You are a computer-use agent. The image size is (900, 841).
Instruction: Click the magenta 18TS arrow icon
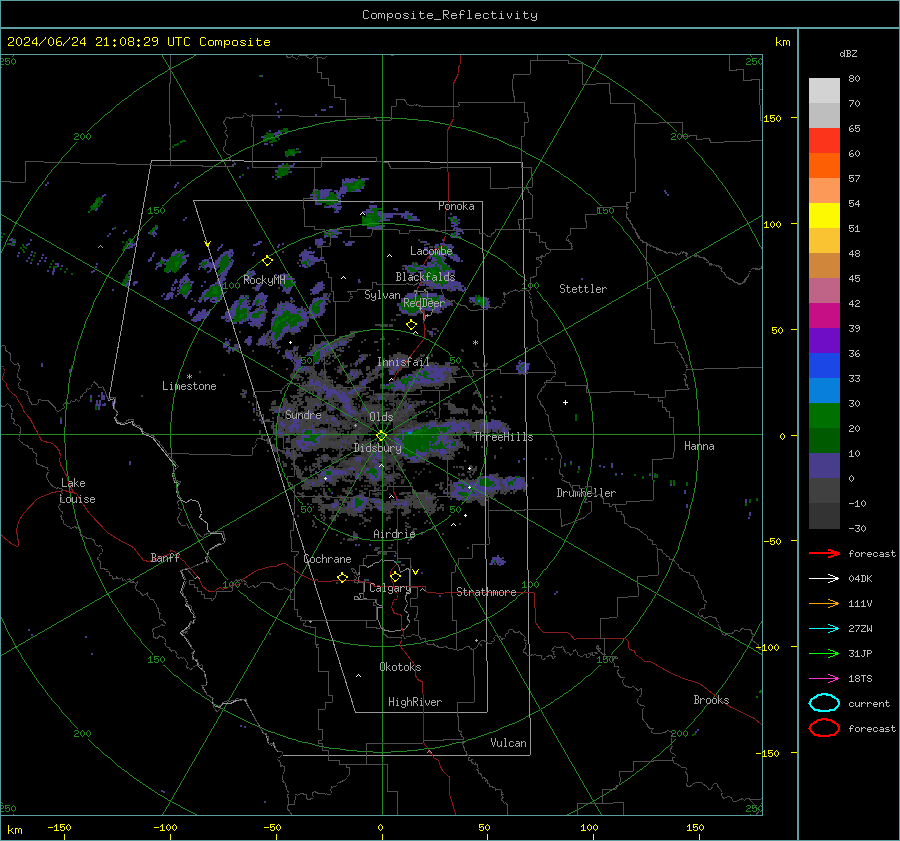[824, 679]
